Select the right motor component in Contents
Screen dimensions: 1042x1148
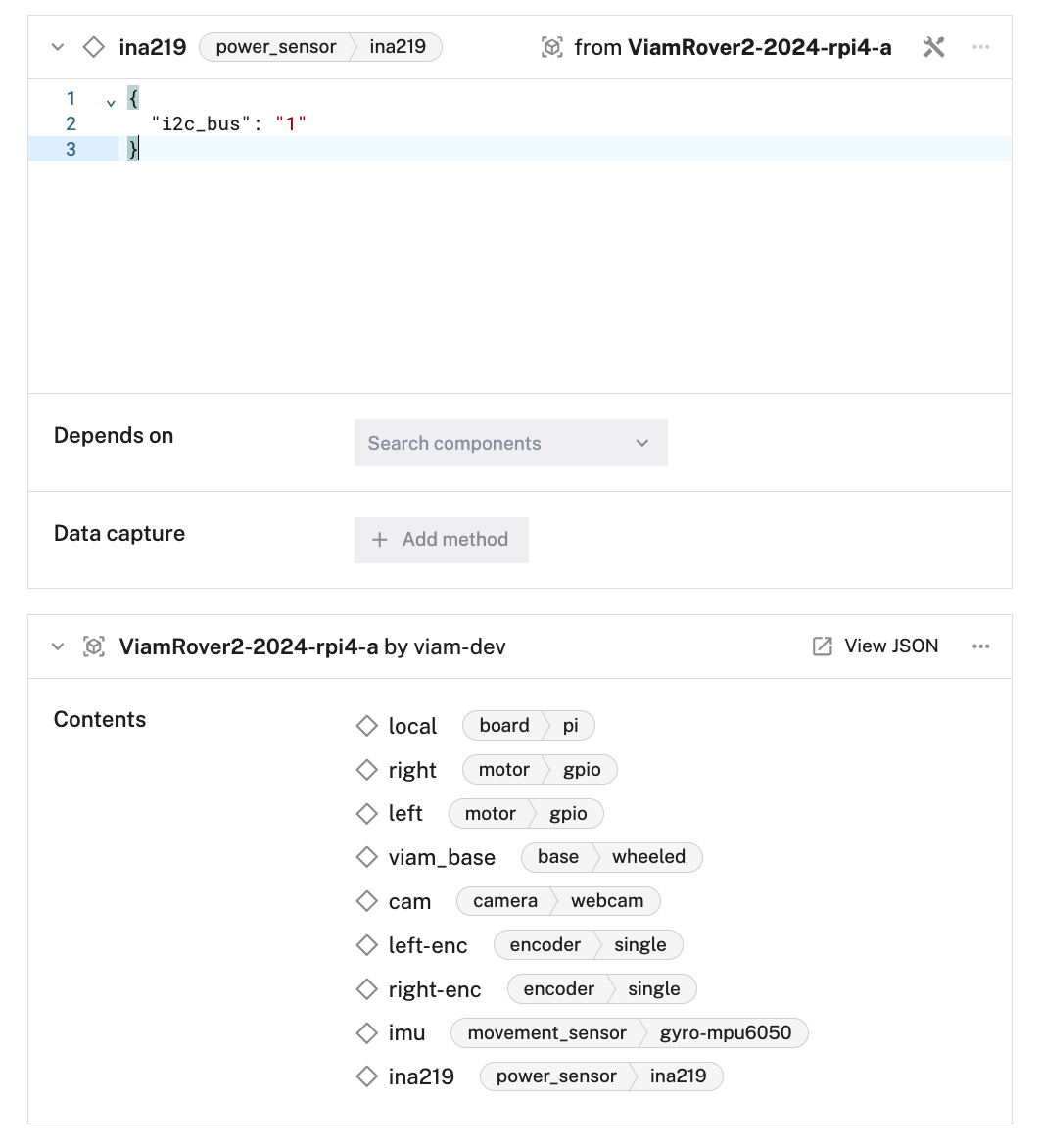[412, 771]
